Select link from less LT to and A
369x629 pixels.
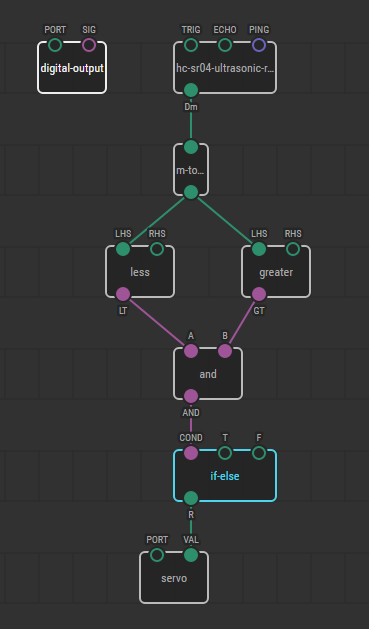[x=157, y=323]
